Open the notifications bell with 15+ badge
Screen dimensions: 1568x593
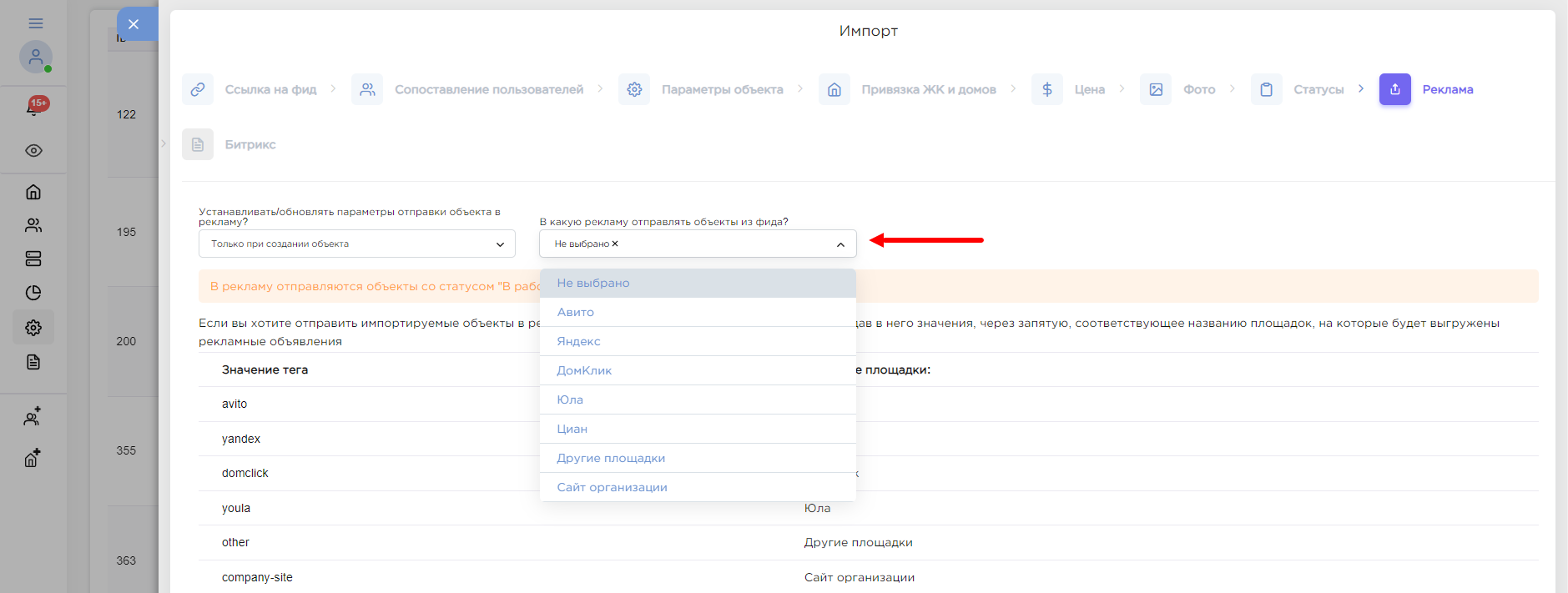[33, 108]
